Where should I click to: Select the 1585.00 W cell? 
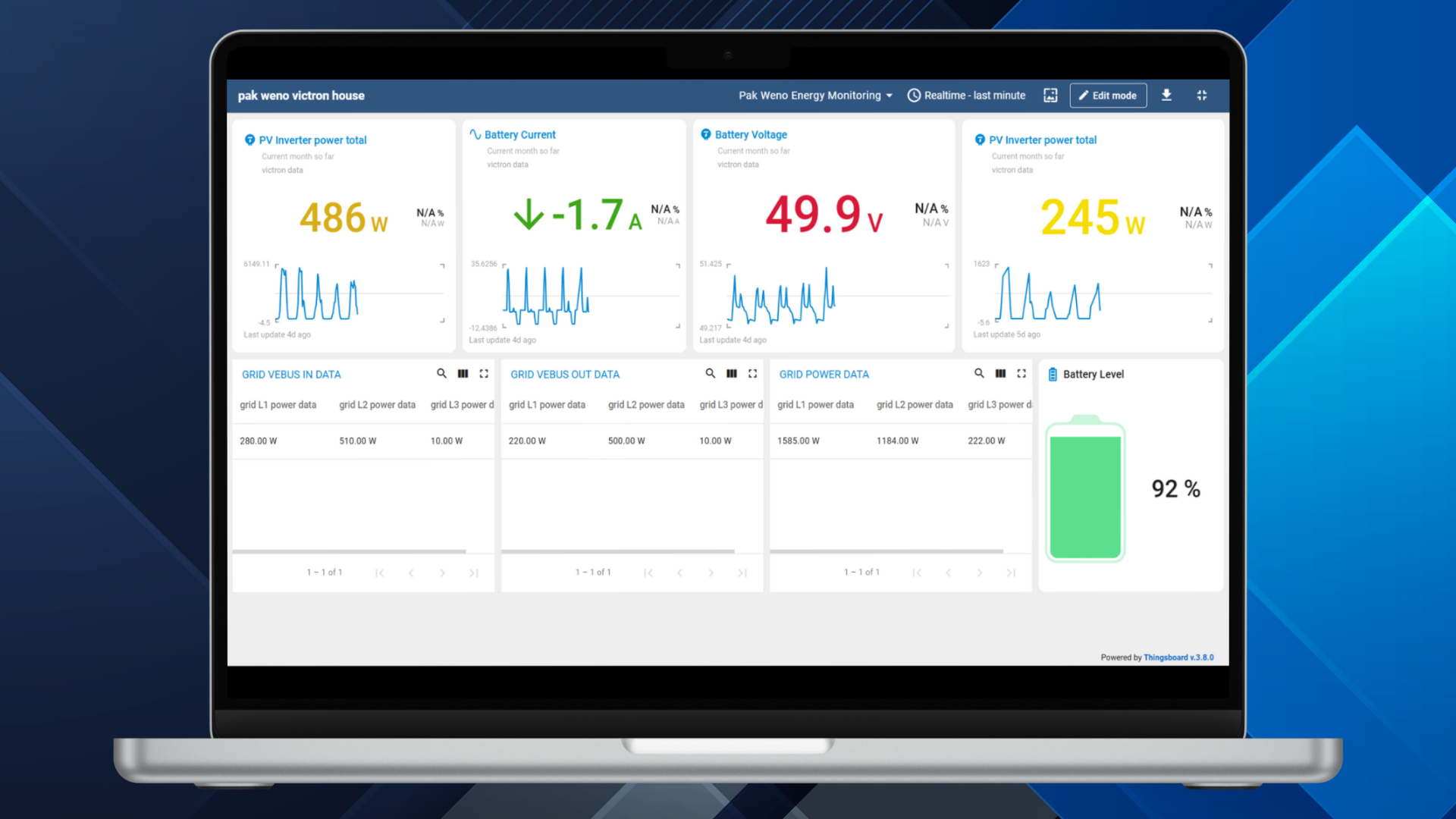click(799, 441)
